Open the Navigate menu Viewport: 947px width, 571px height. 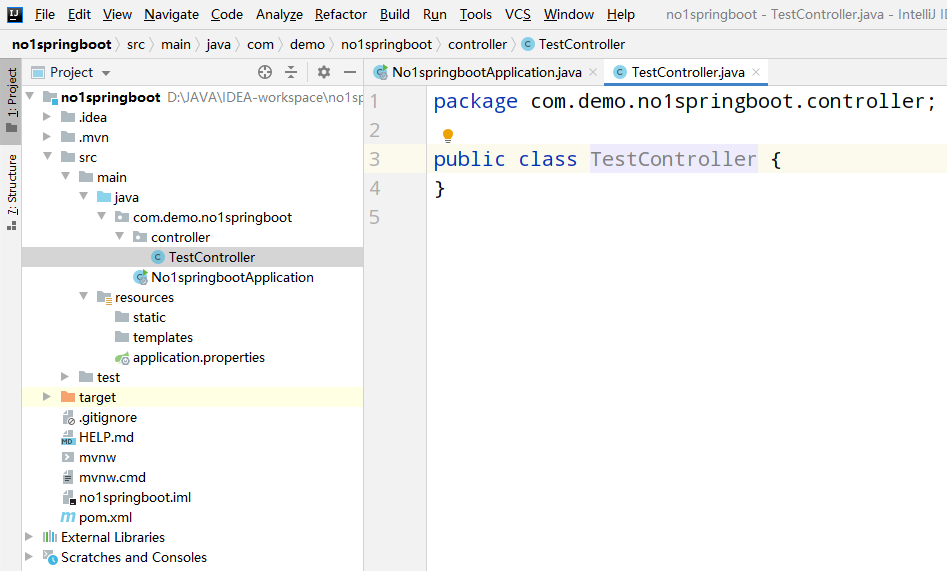(x=172, y=15)
